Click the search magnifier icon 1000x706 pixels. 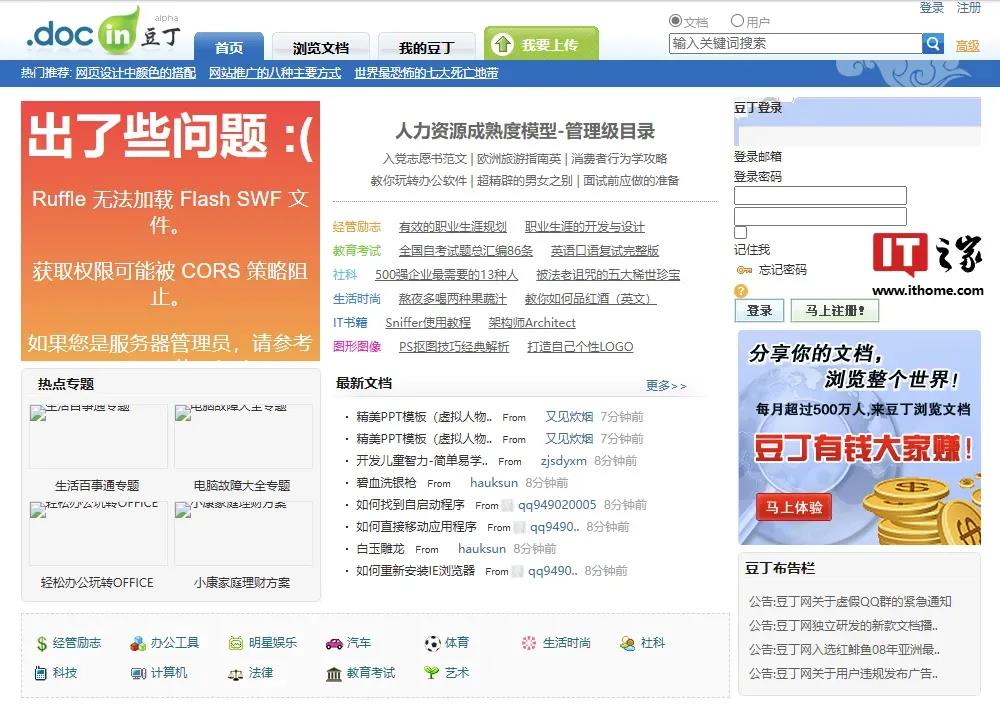pos(933,44)
